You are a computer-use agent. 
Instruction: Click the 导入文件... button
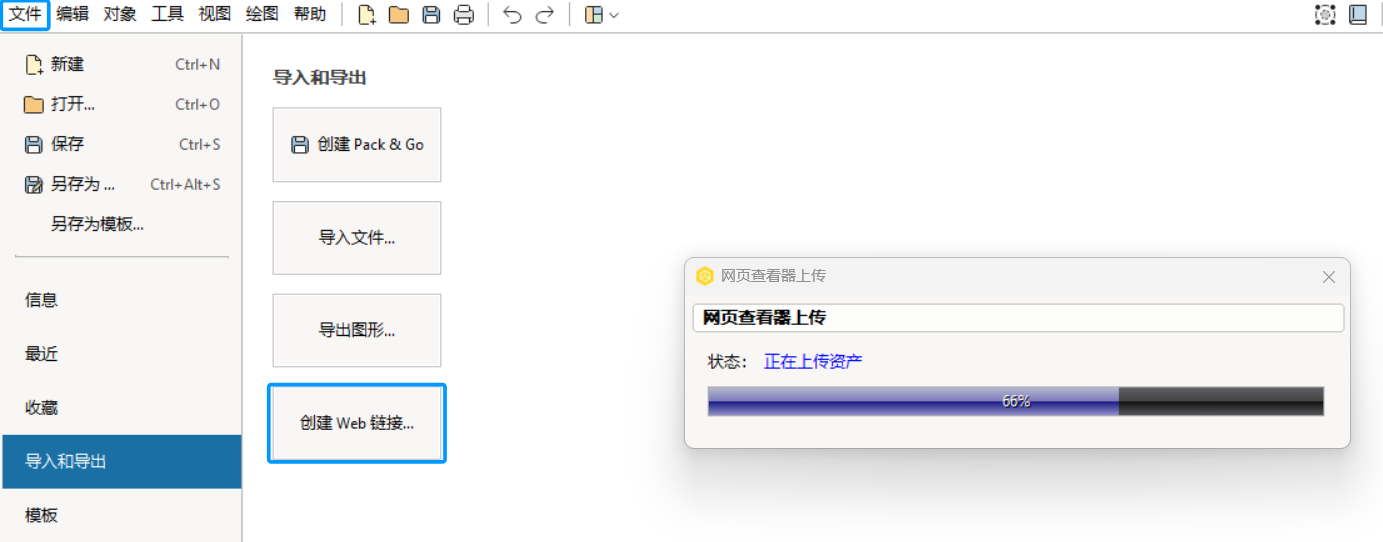click(x=357, y=238)
